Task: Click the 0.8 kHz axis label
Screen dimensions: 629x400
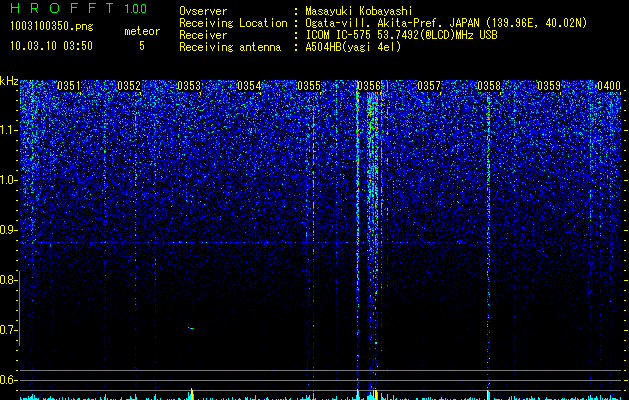Action: (8, 280)
